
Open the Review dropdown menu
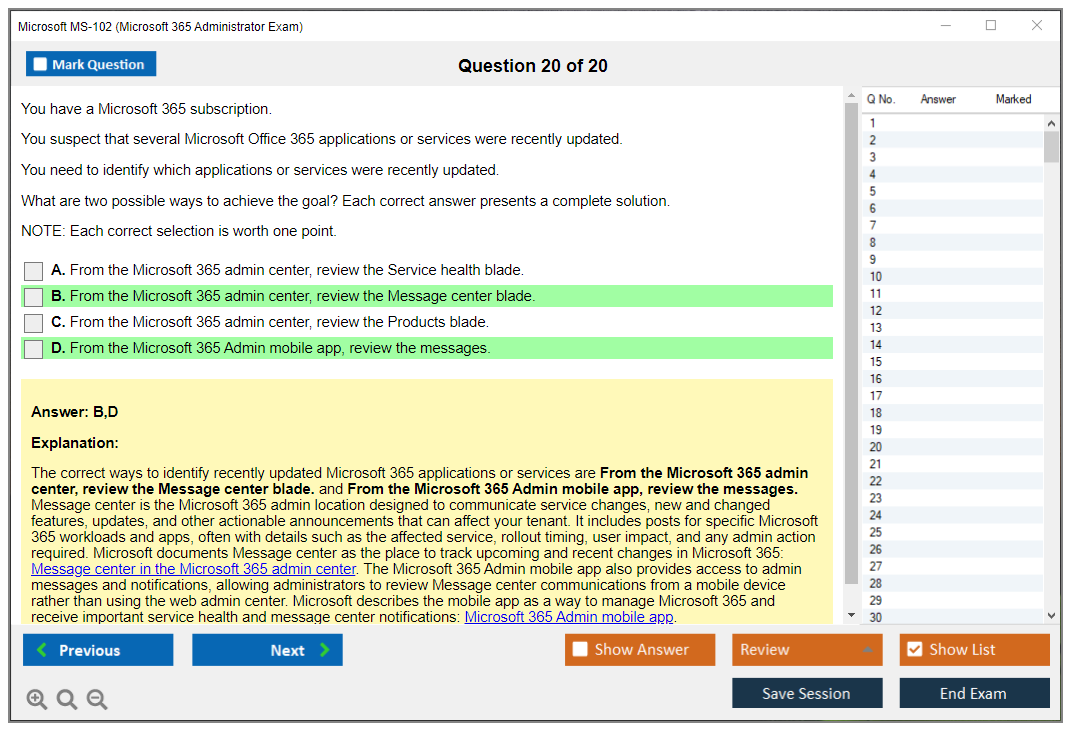pos(806,649)
